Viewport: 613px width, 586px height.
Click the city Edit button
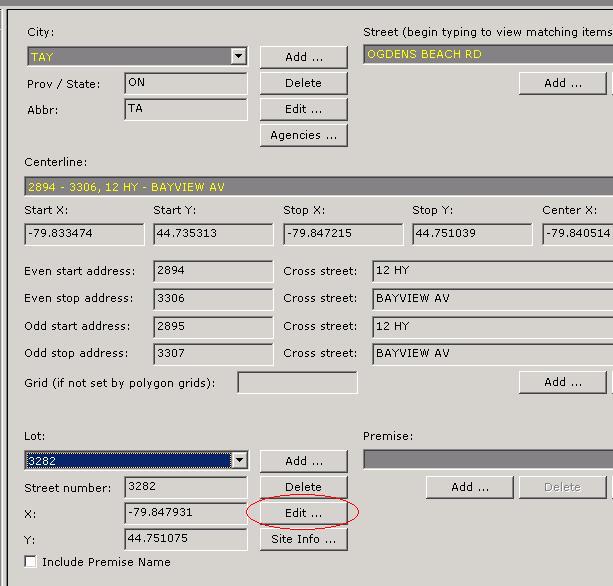(x=303, y=109)
